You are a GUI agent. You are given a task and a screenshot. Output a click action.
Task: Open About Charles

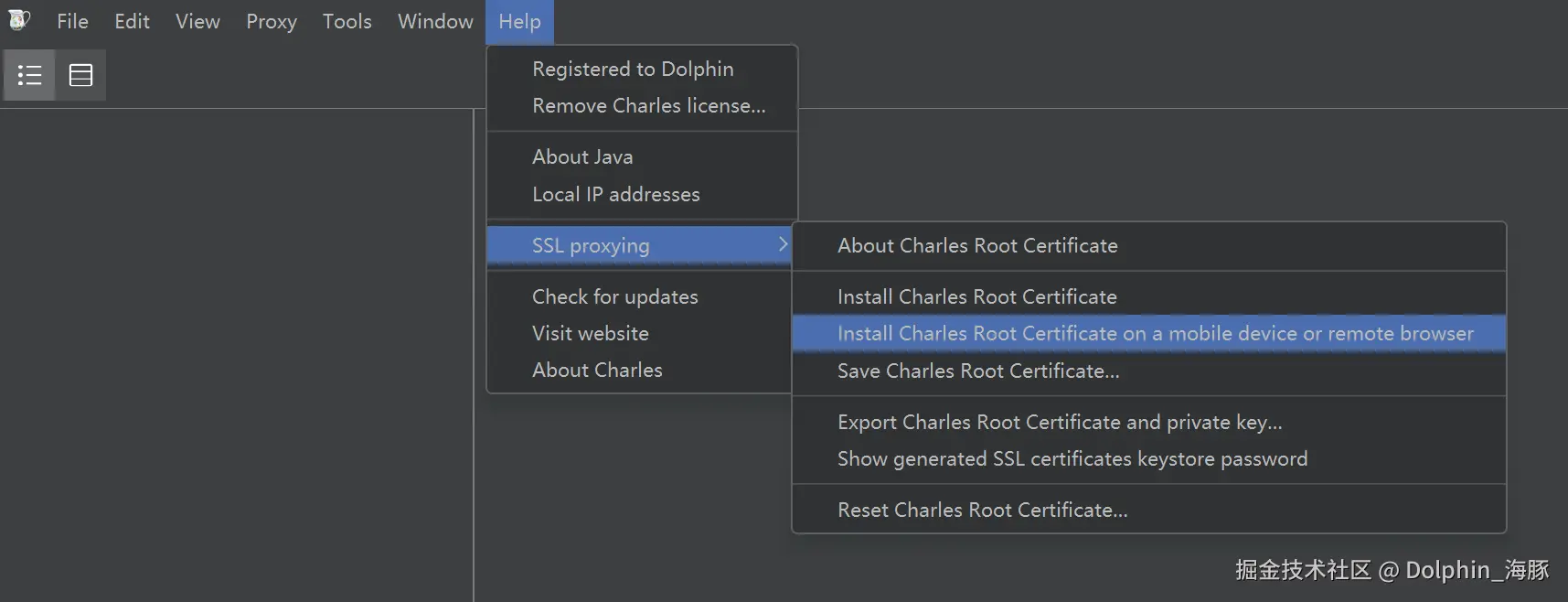(x=639, y=370)
